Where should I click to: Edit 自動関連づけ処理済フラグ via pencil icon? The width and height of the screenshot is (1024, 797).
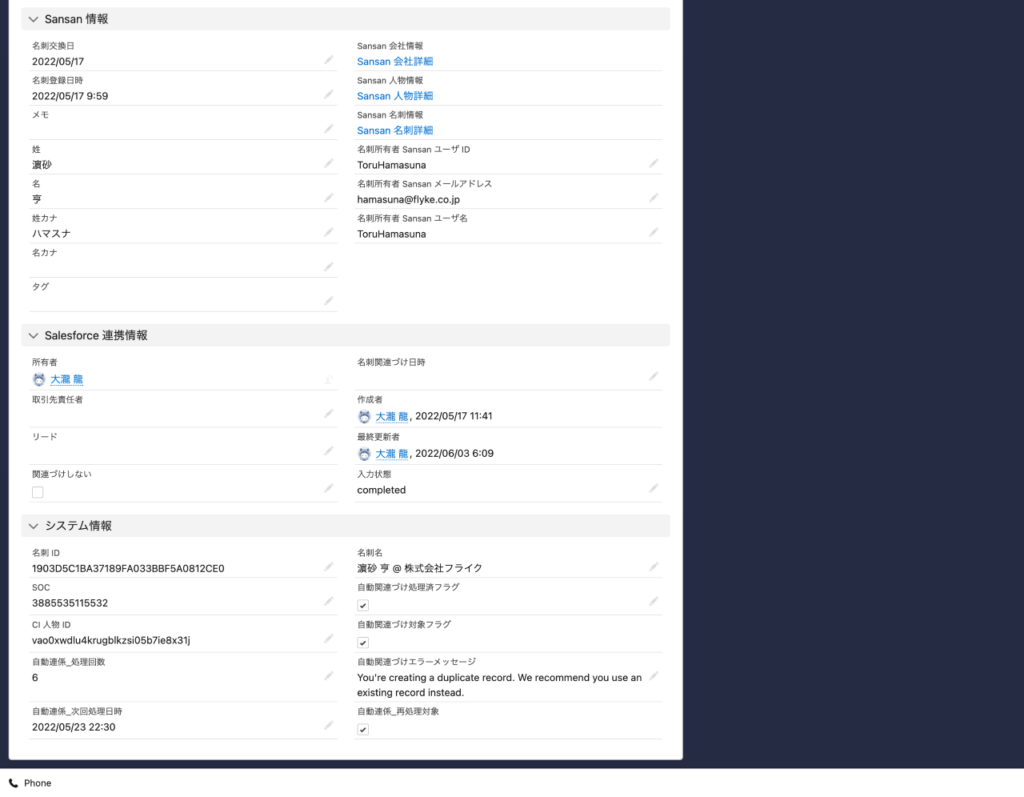click(x=653, y=602)
